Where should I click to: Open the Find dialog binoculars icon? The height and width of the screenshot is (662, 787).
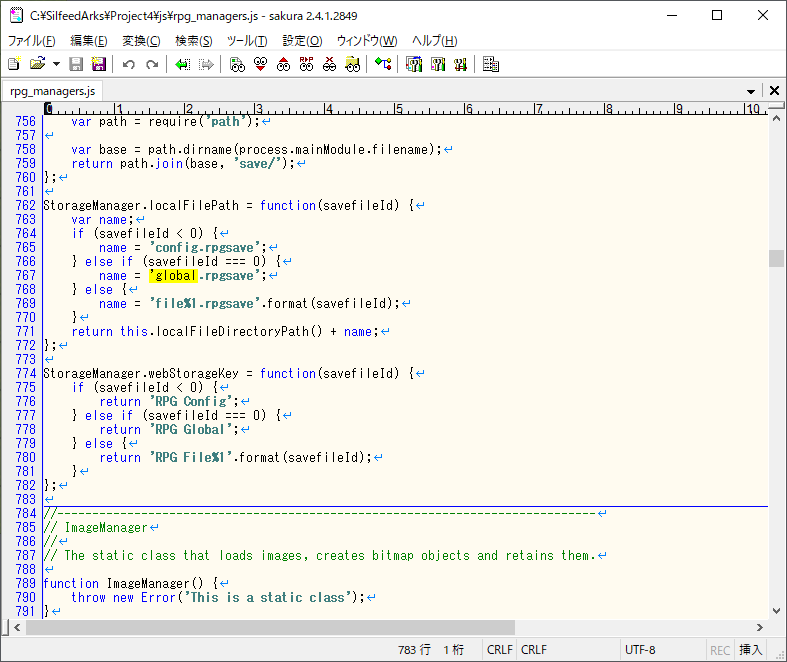coord(237,64)
